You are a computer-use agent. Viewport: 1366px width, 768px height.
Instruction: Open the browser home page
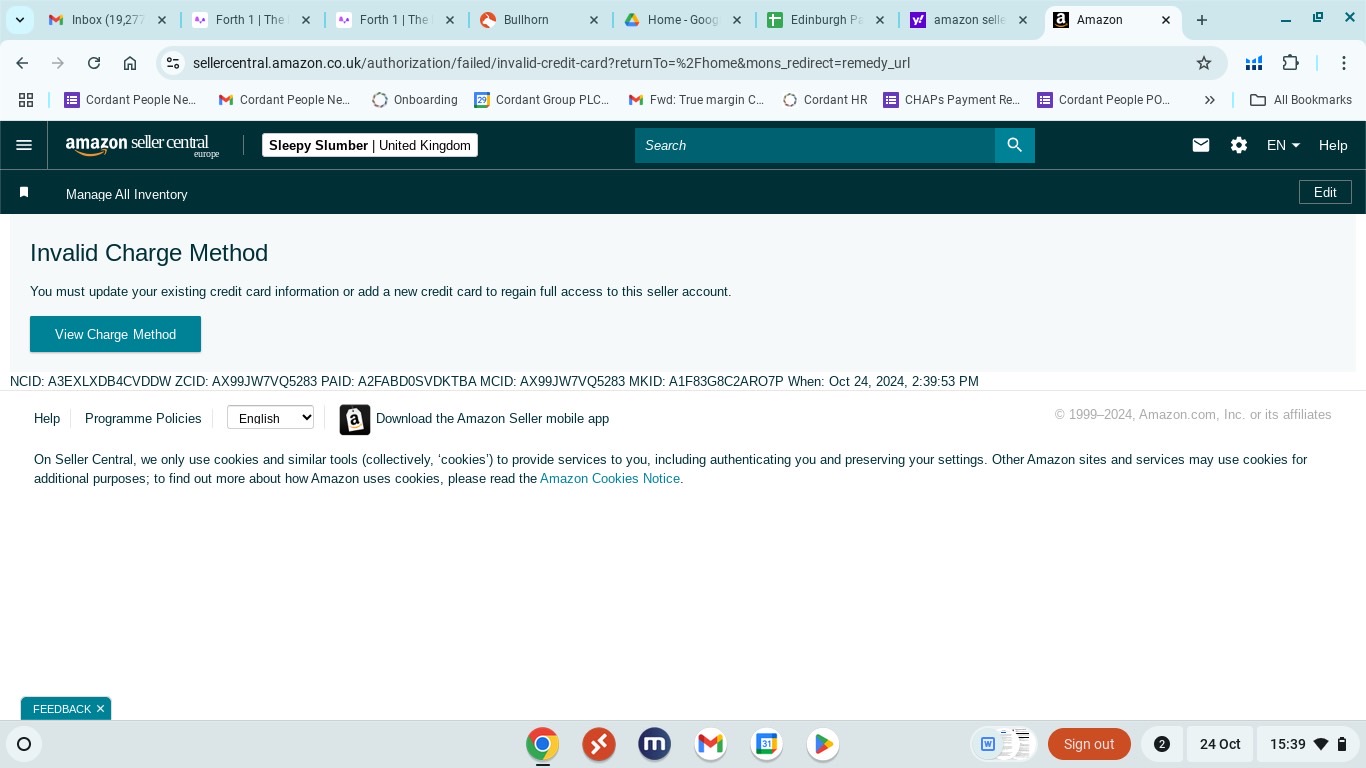click(x=130, y=63)
